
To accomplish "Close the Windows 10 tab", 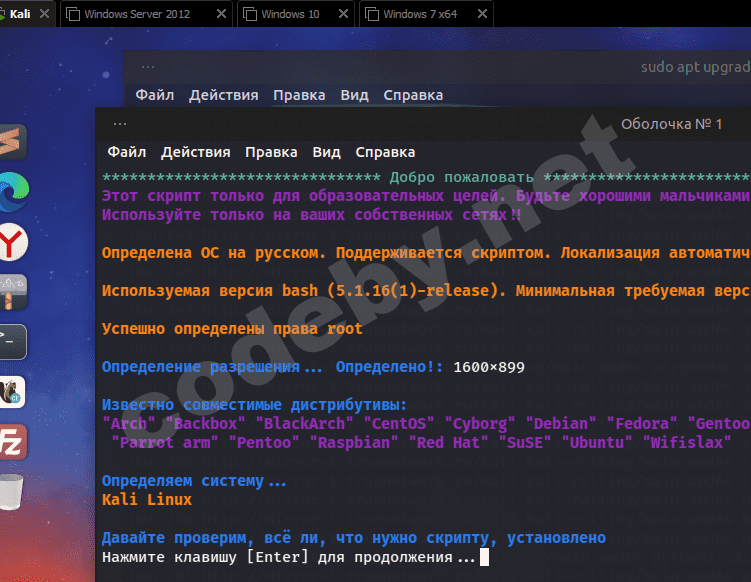I will click(343, 14).
